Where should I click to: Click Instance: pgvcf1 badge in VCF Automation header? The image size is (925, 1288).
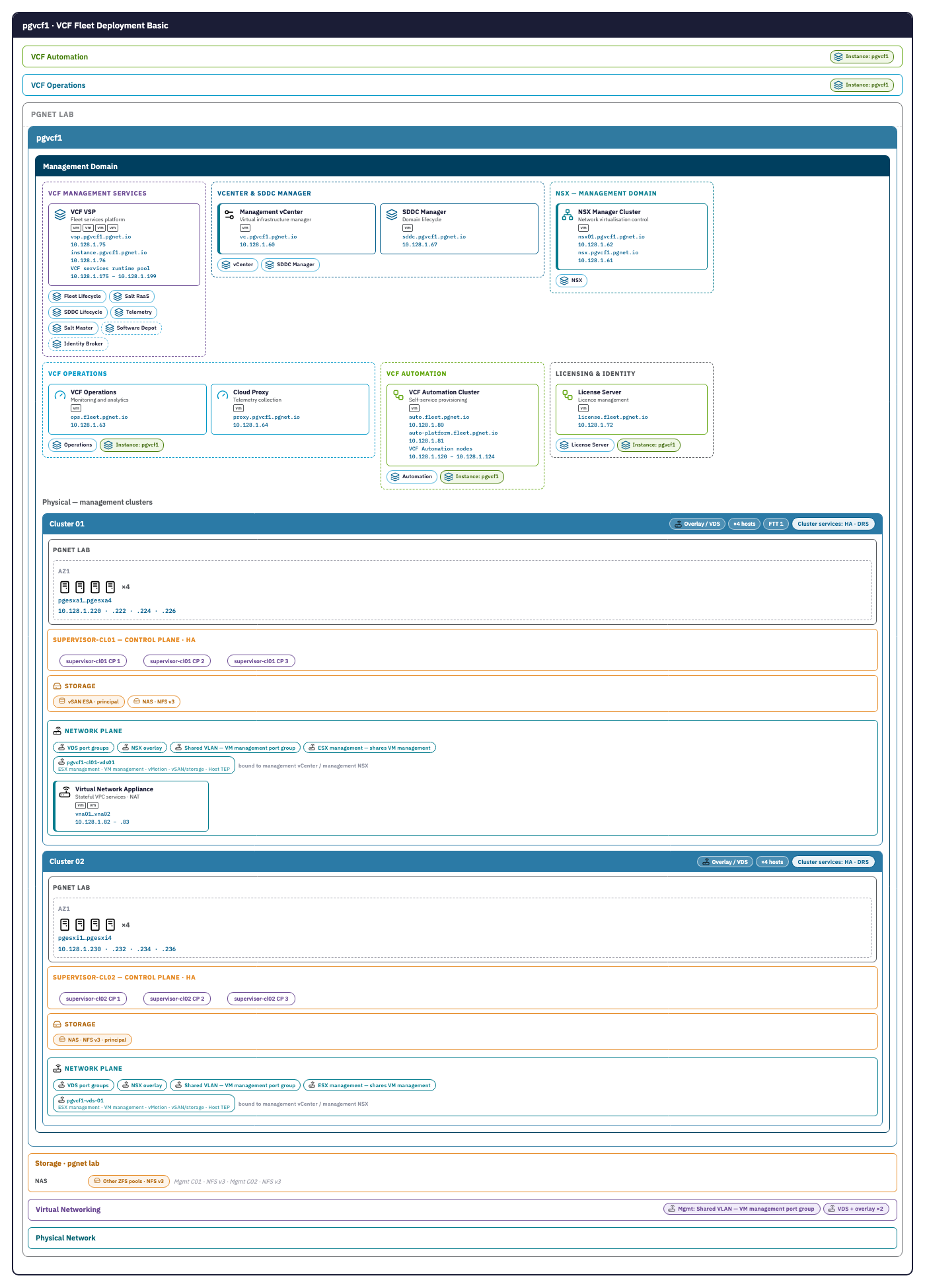click(x=862, y=57)
